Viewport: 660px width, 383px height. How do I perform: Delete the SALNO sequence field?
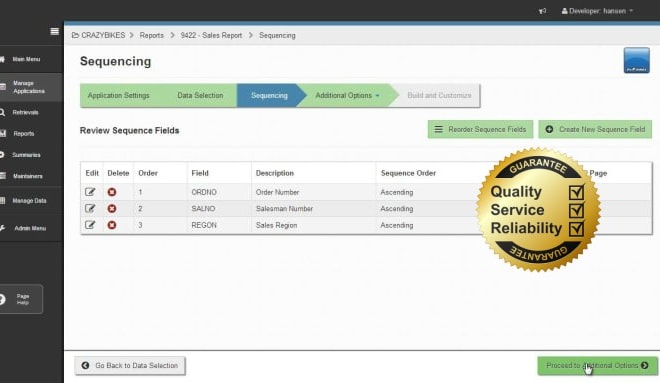coord(112,208)
